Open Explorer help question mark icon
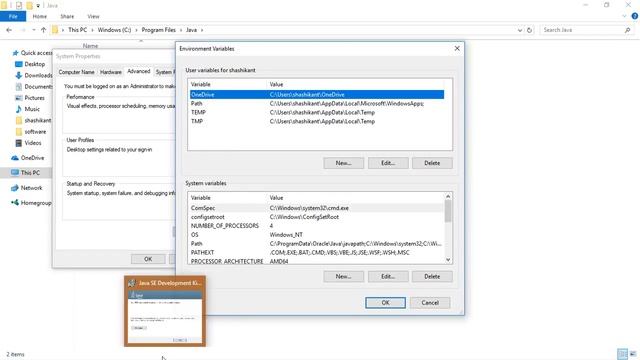This screenshot has width=640, height=360. [635, 16]
